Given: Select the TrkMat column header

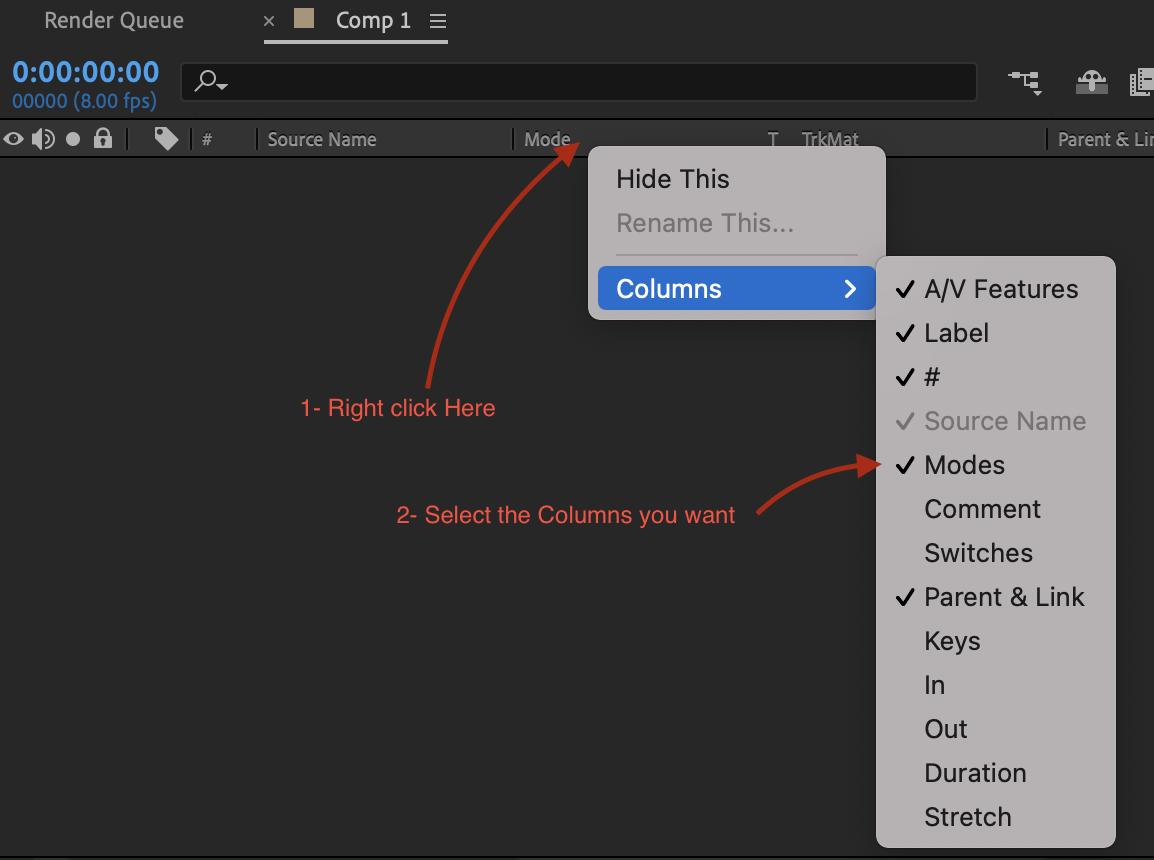Looking at the screenshot, I should coord(830,139).
